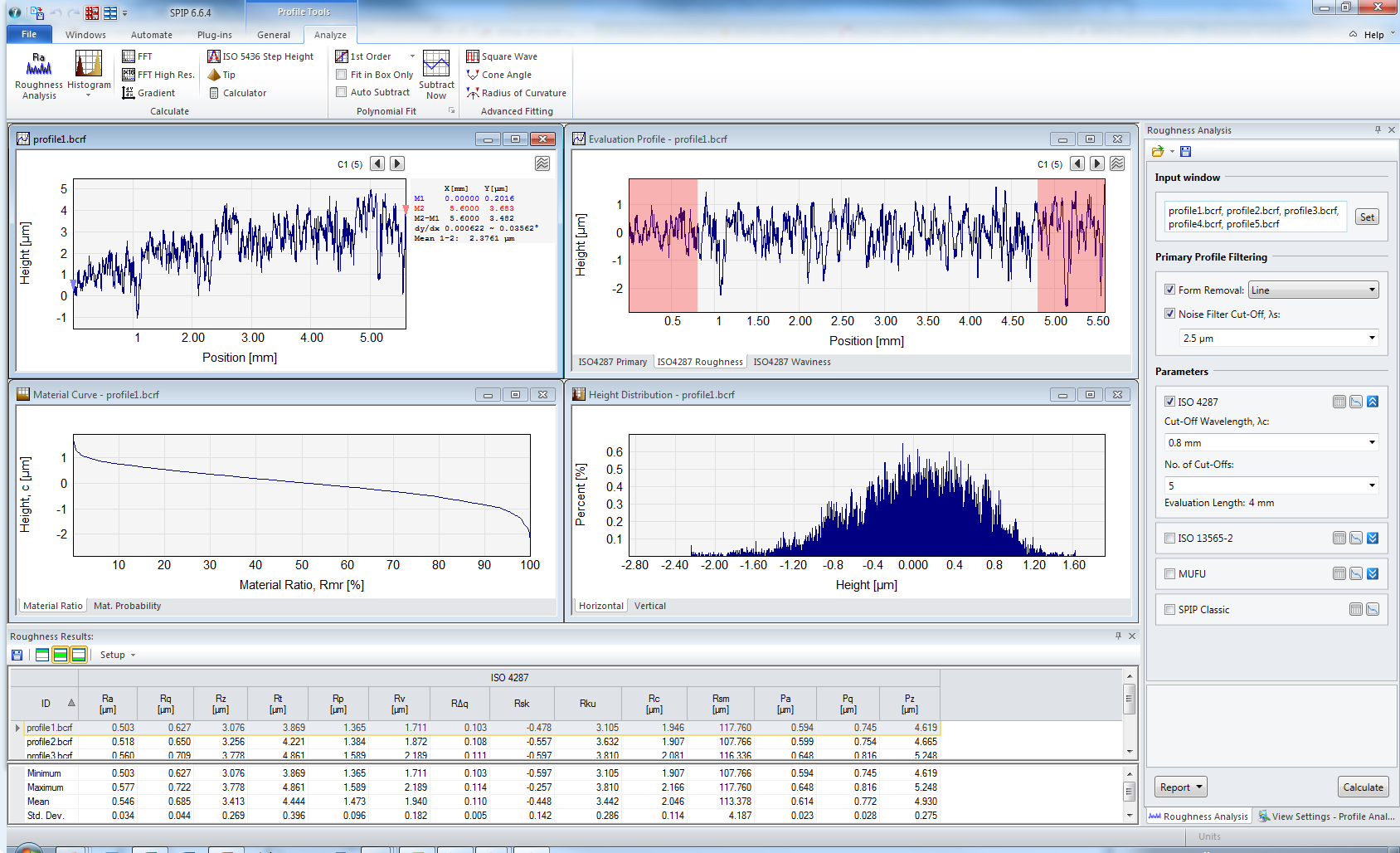Open file icon in Roughness Analysis panel

click(x=1158, y=151)
